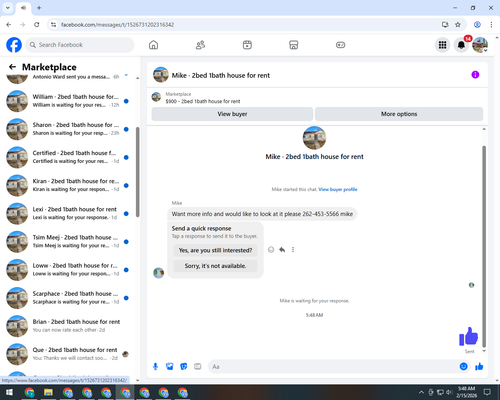Open William's 2bed 1bath house conversation

[x=68, y=101]
